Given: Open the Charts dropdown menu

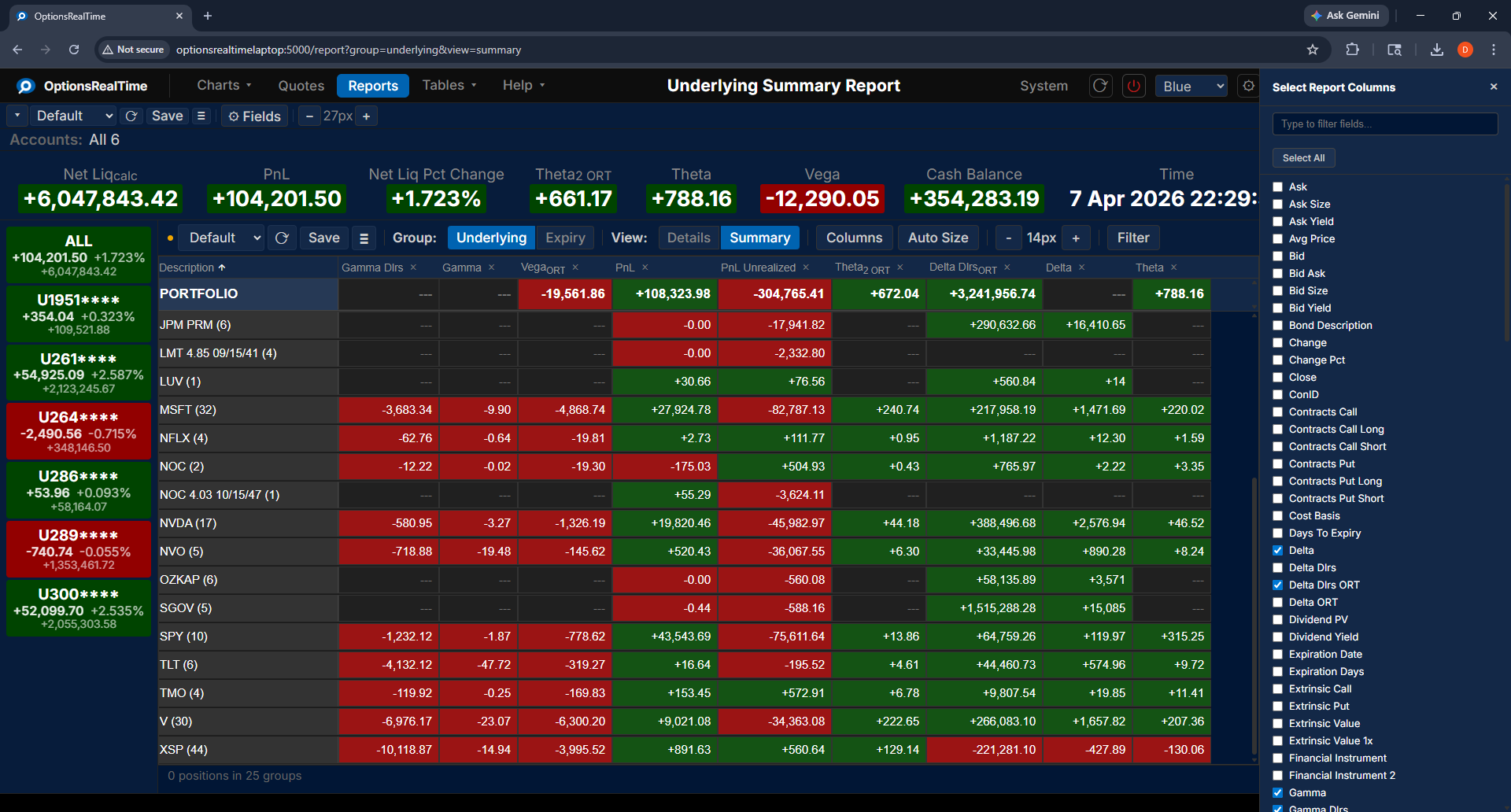Looking at the screenshot, I should [224, 85].
